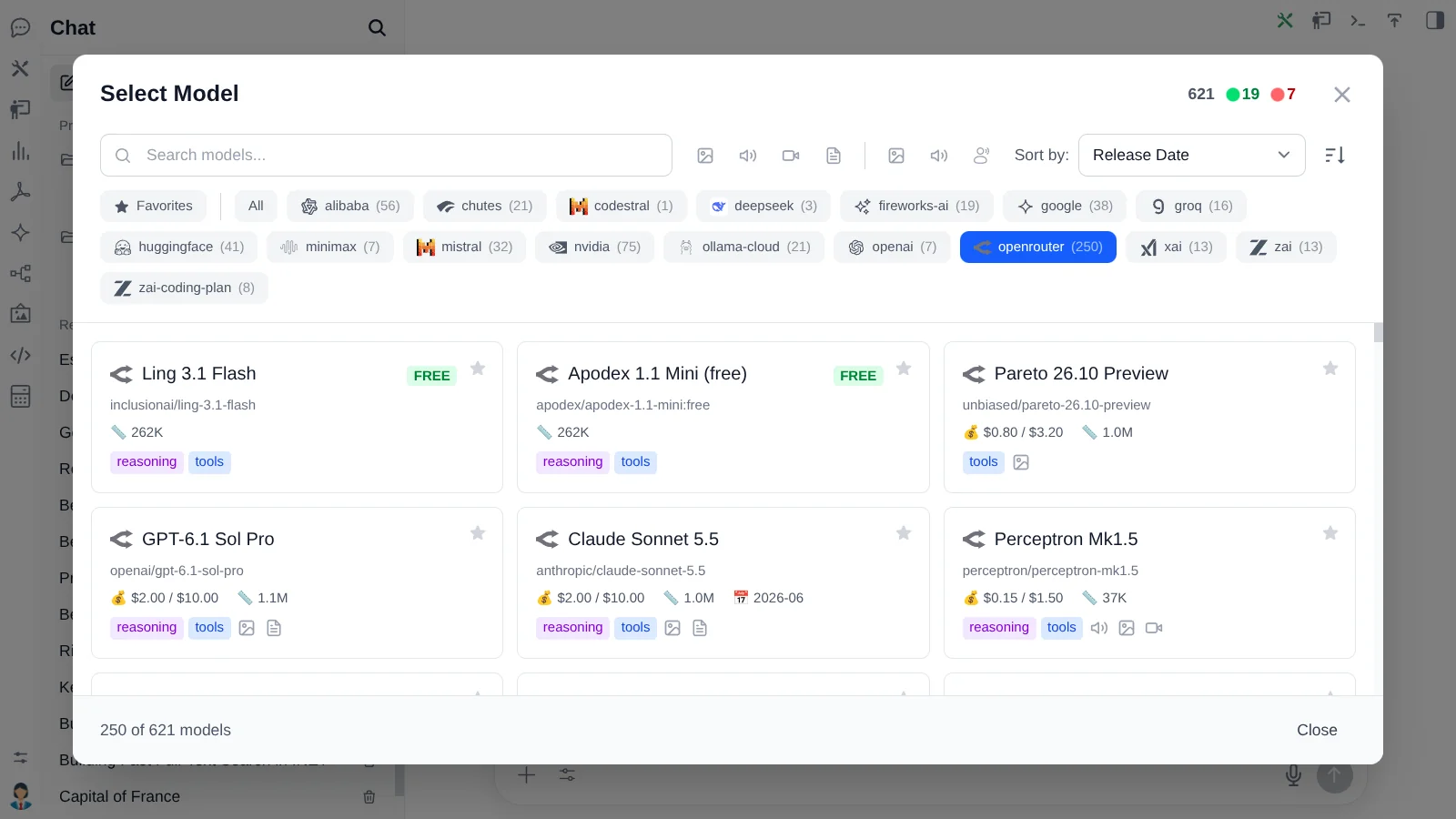Viewport: 1456px width, 819px height.
Task: Filter models by chutes provider
Action: [x=485, y=206]
